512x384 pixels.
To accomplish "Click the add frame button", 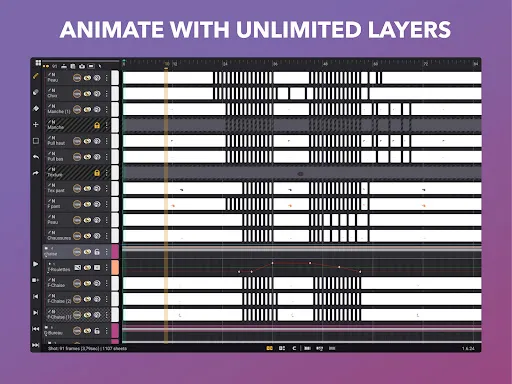I will tap(36, 280).
